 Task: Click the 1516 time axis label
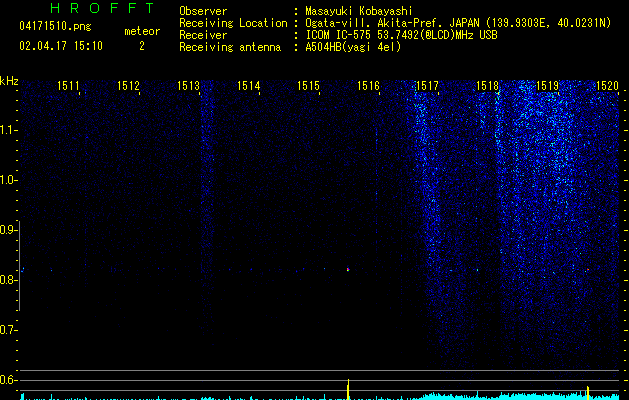(368, 86)
